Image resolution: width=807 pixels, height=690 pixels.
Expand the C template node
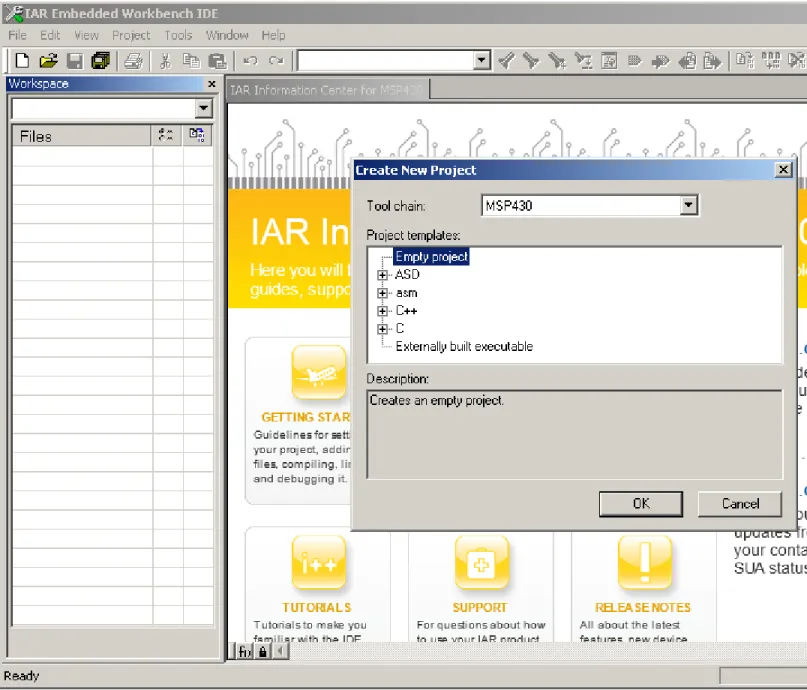point(382,329)
